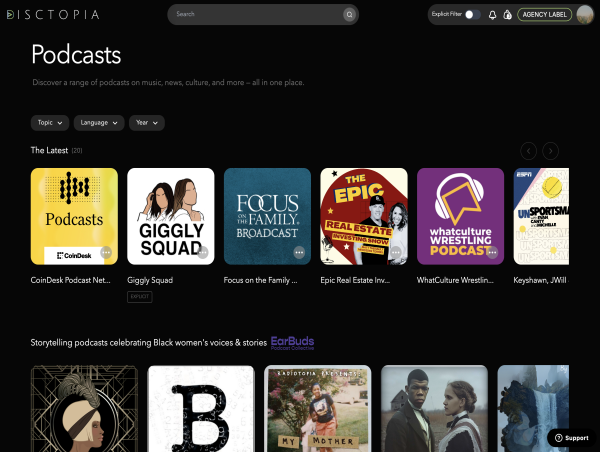Screen dimensions: 600x452
Task: Expand the Year filter dropdown
Action: coord(147,123)
